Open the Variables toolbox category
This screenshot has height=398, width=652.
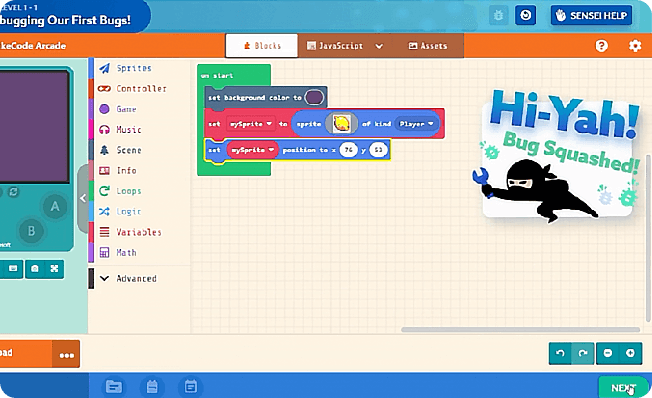[139, 232]
